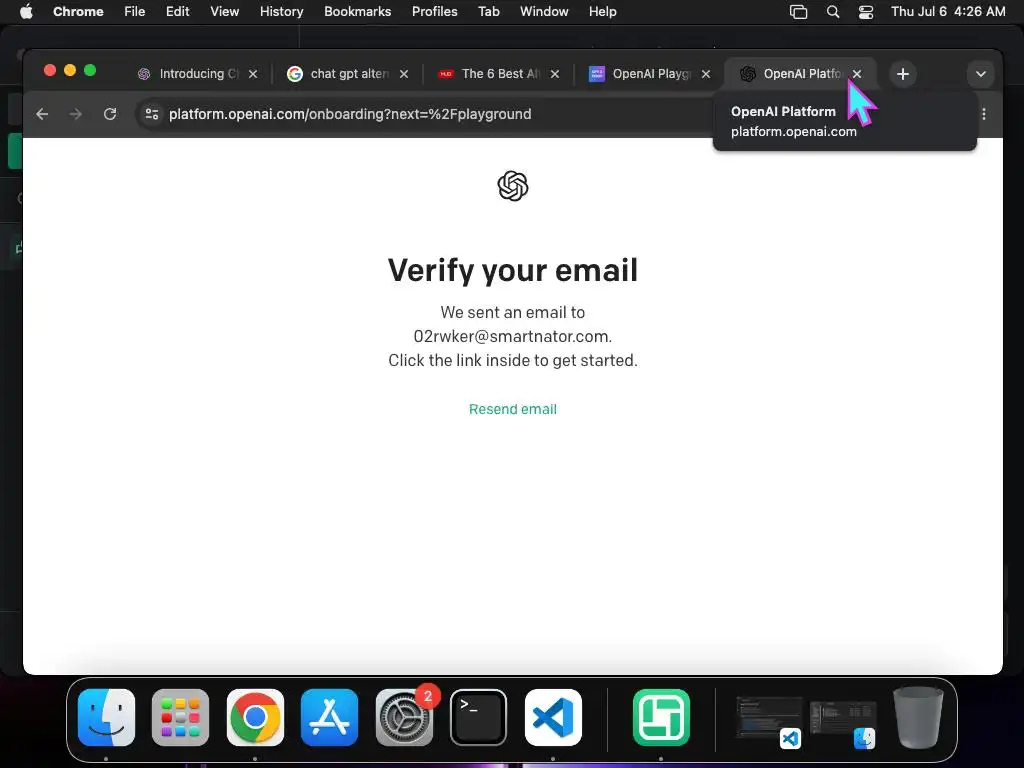Click the Resend email link
Screen dimensions: 1024x768
point(513,409)
